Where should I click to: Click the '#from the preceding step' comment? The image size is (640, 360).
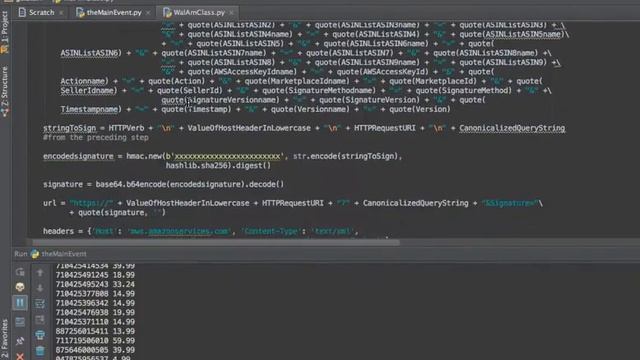point(96,138)
